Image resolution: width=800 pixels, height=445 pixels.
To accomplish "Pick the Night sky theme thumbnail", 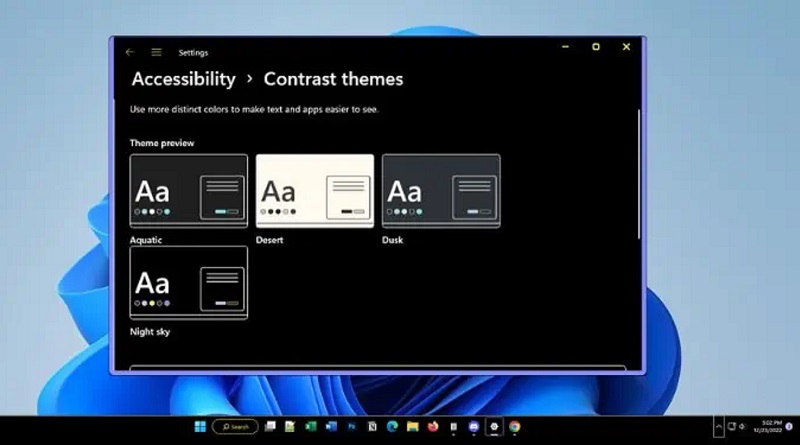I will click(189, 283).
